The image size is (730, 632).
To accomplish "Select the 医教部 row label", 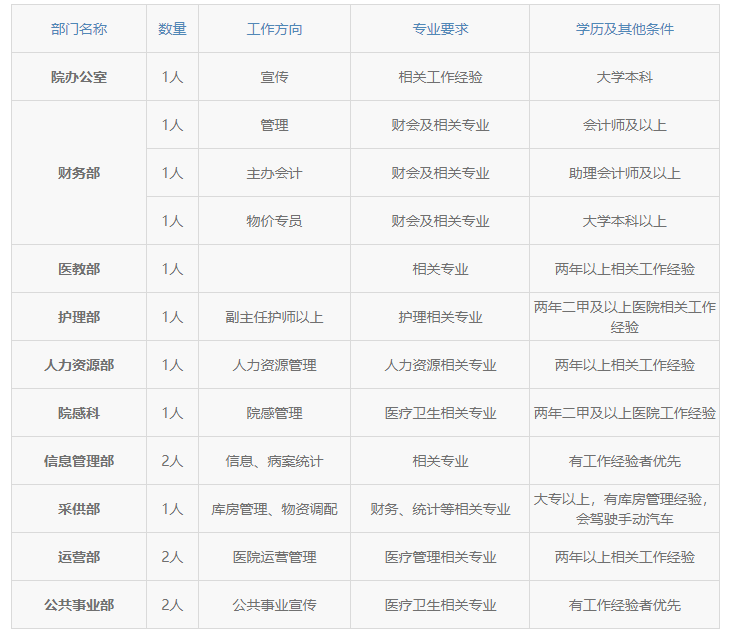I will (x=79, y=269).
